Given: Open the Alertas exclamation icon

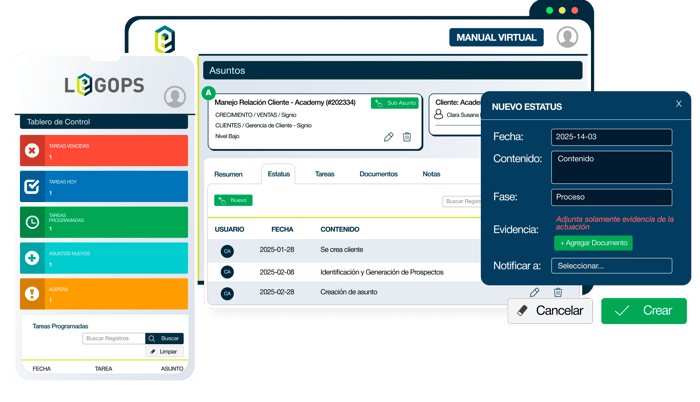Looking at the screenshot, I should [x=32, y=294].
